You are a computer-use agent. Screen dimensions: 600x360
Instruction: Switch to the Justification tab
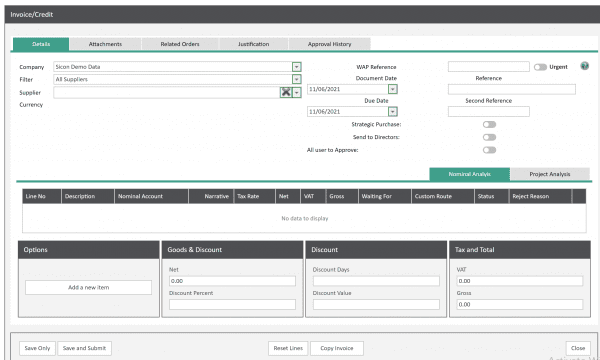point(253,44)
